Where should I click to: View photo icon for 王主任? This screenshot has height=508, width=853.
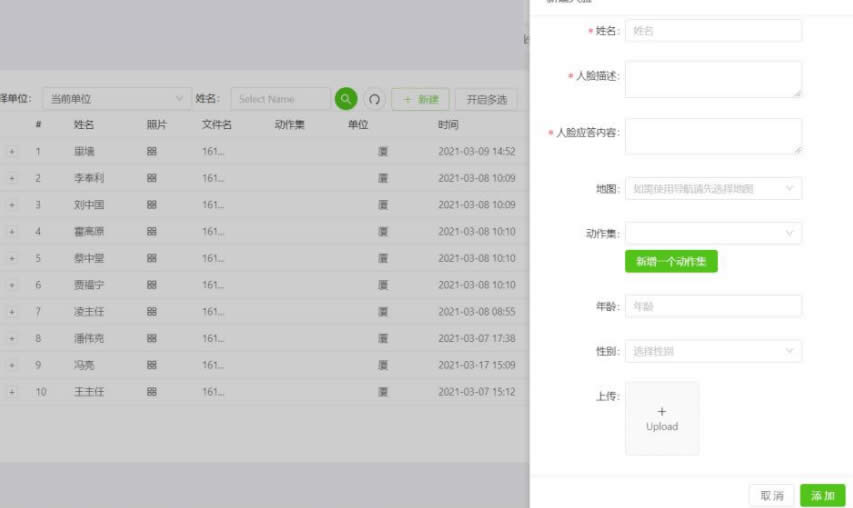pos(151,392)
